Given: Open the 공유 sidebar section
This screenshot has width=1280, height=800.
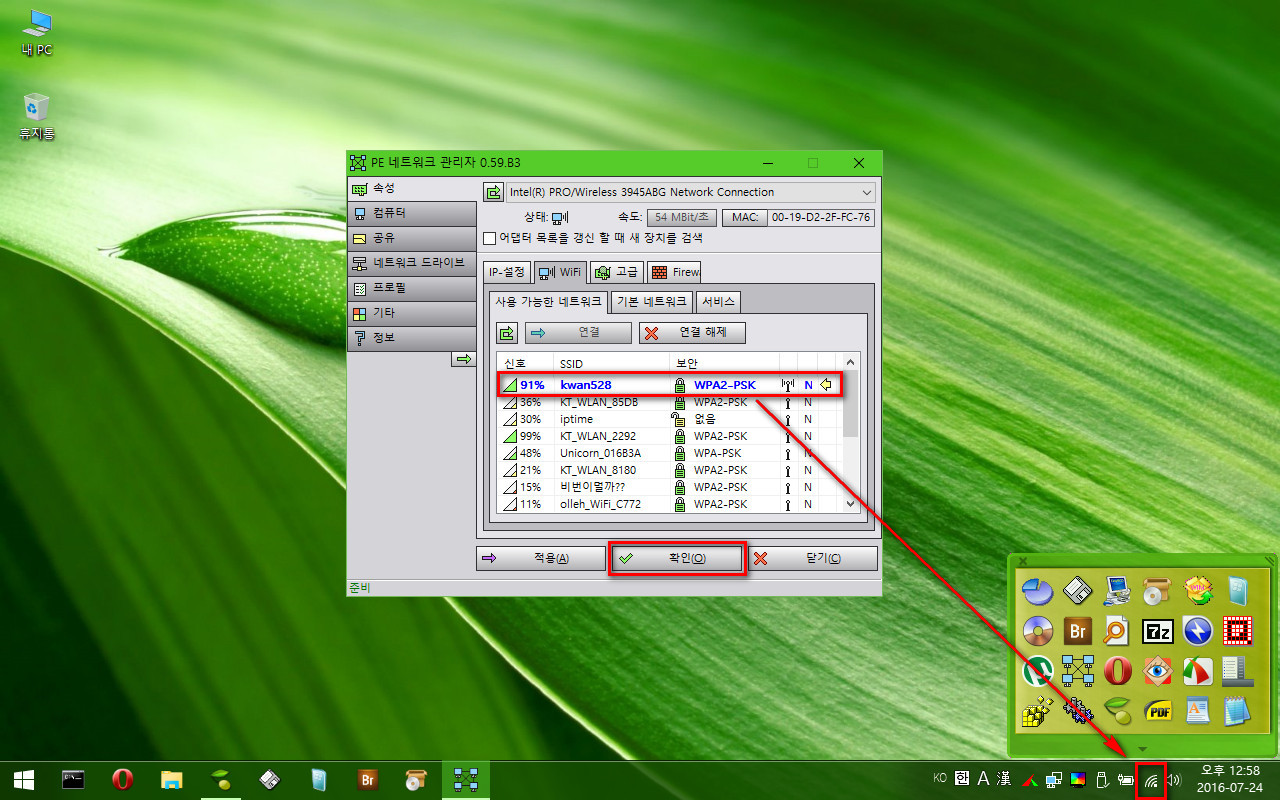Looking at the screenshot, I should click(412, 238).
